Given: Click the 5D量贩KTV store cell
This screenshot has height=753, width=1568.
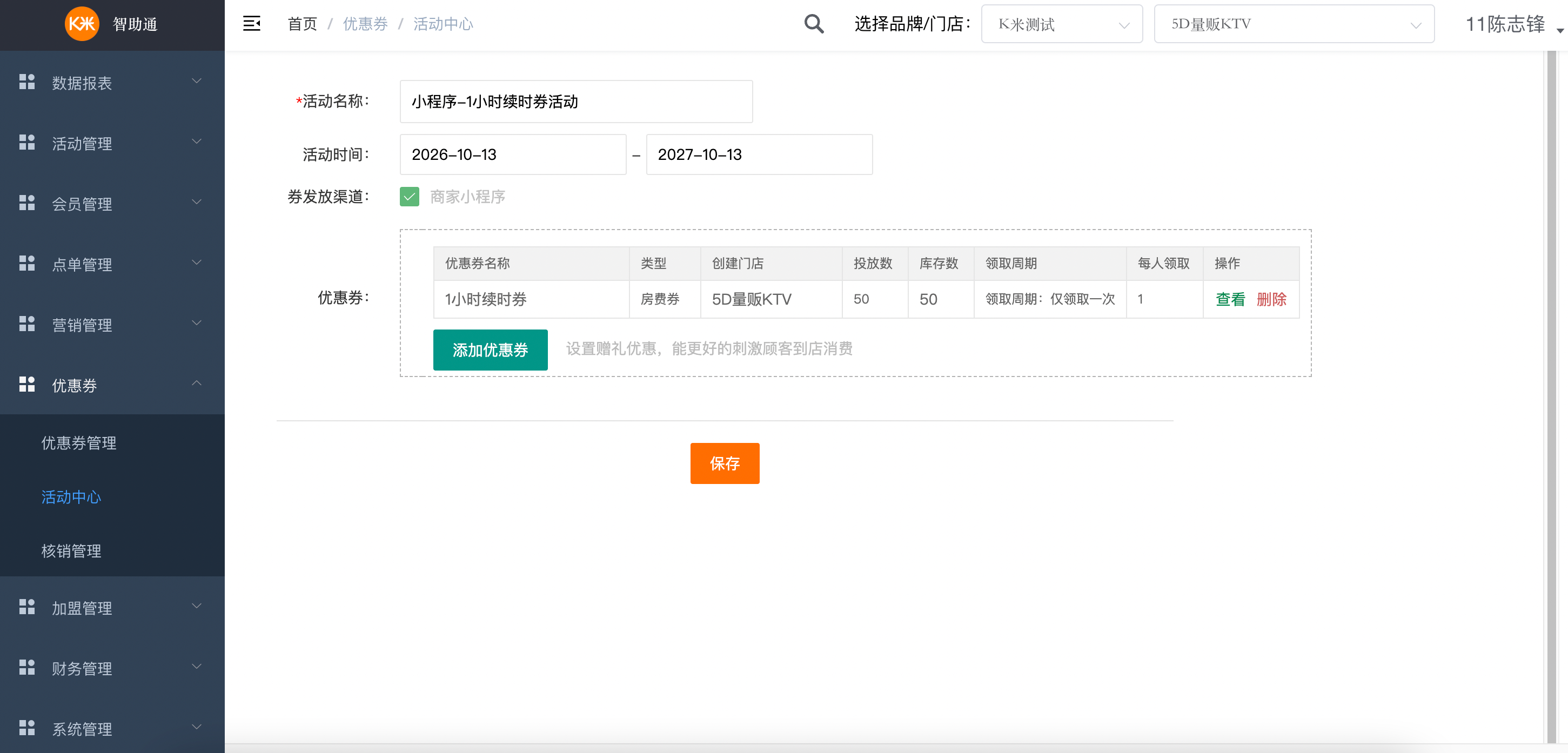Looking at the screenshot, I should pos(771,299).
